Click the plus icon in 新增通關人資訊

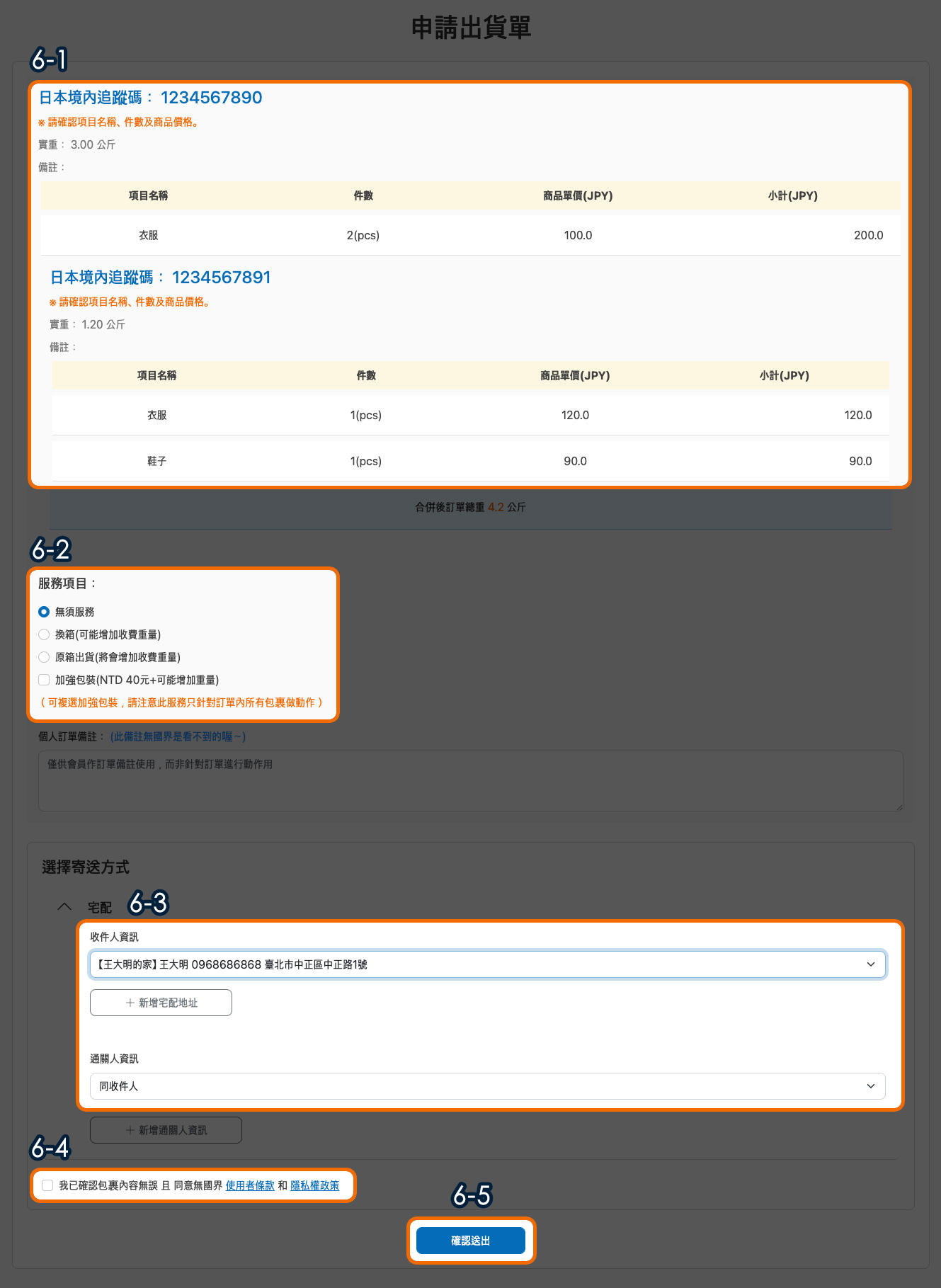click(130, 1130)
